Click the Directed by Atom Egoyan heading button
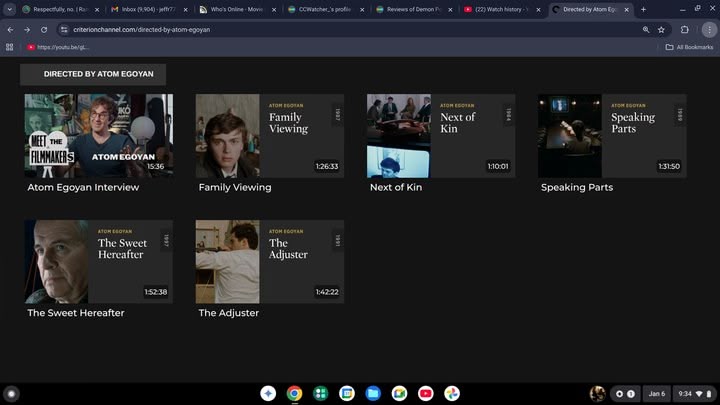 click(93, 74)
